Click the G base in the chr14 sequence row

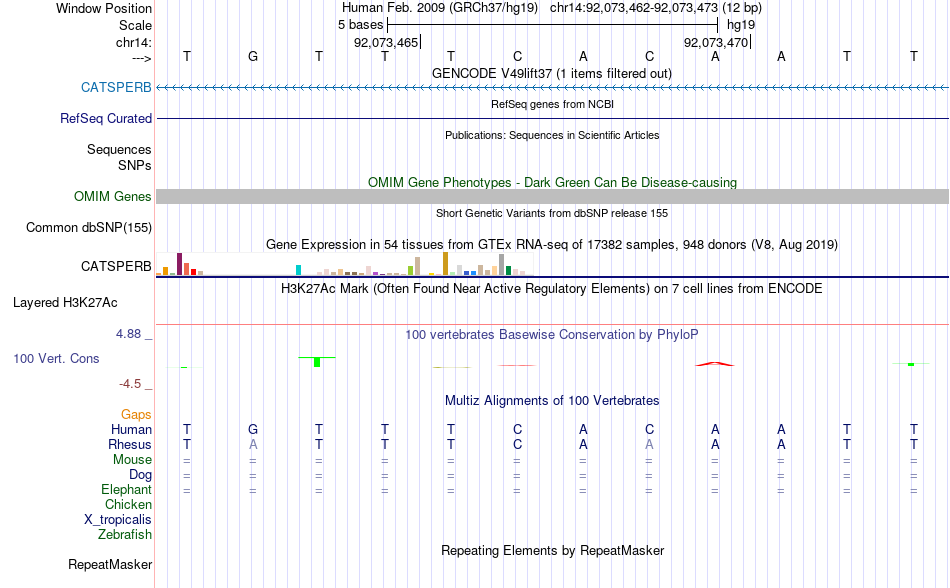tap(253, 56)
